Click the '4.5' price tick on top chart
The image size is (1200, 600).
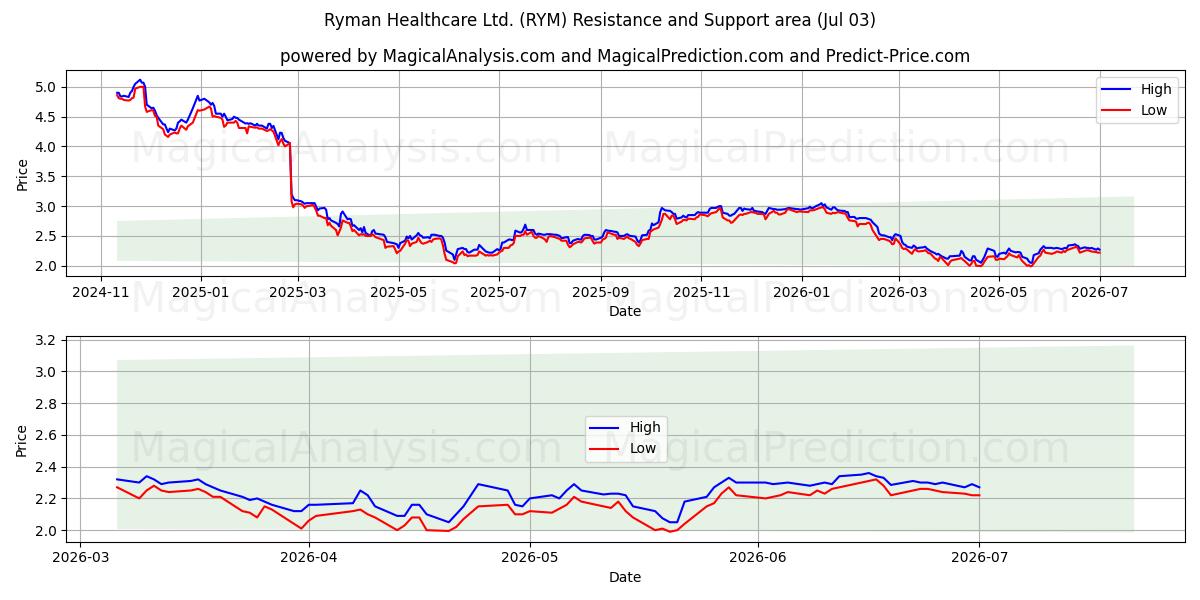[x=48, y=117]
